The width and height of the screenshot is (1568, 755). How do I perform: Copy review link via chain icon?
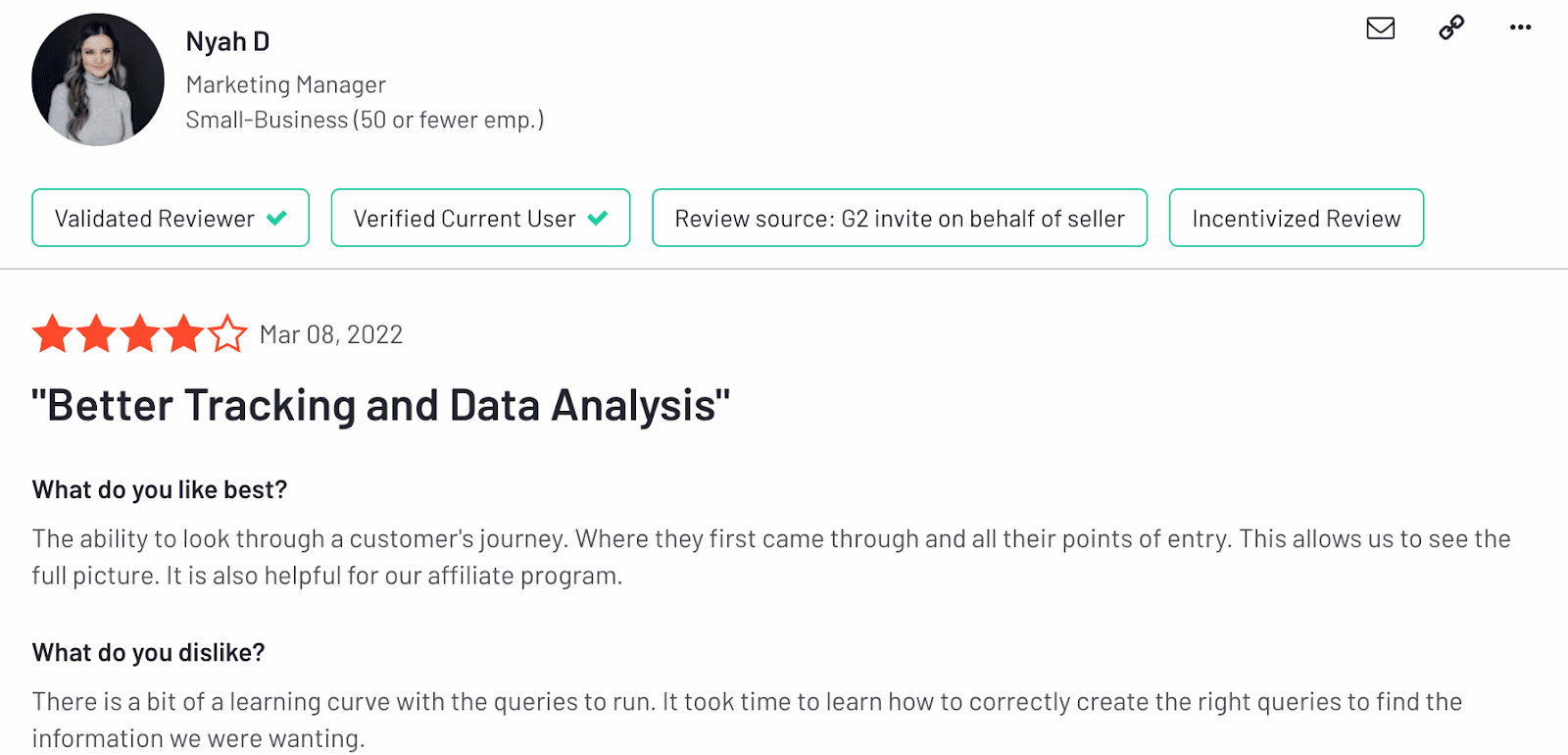click(1451, 27)
